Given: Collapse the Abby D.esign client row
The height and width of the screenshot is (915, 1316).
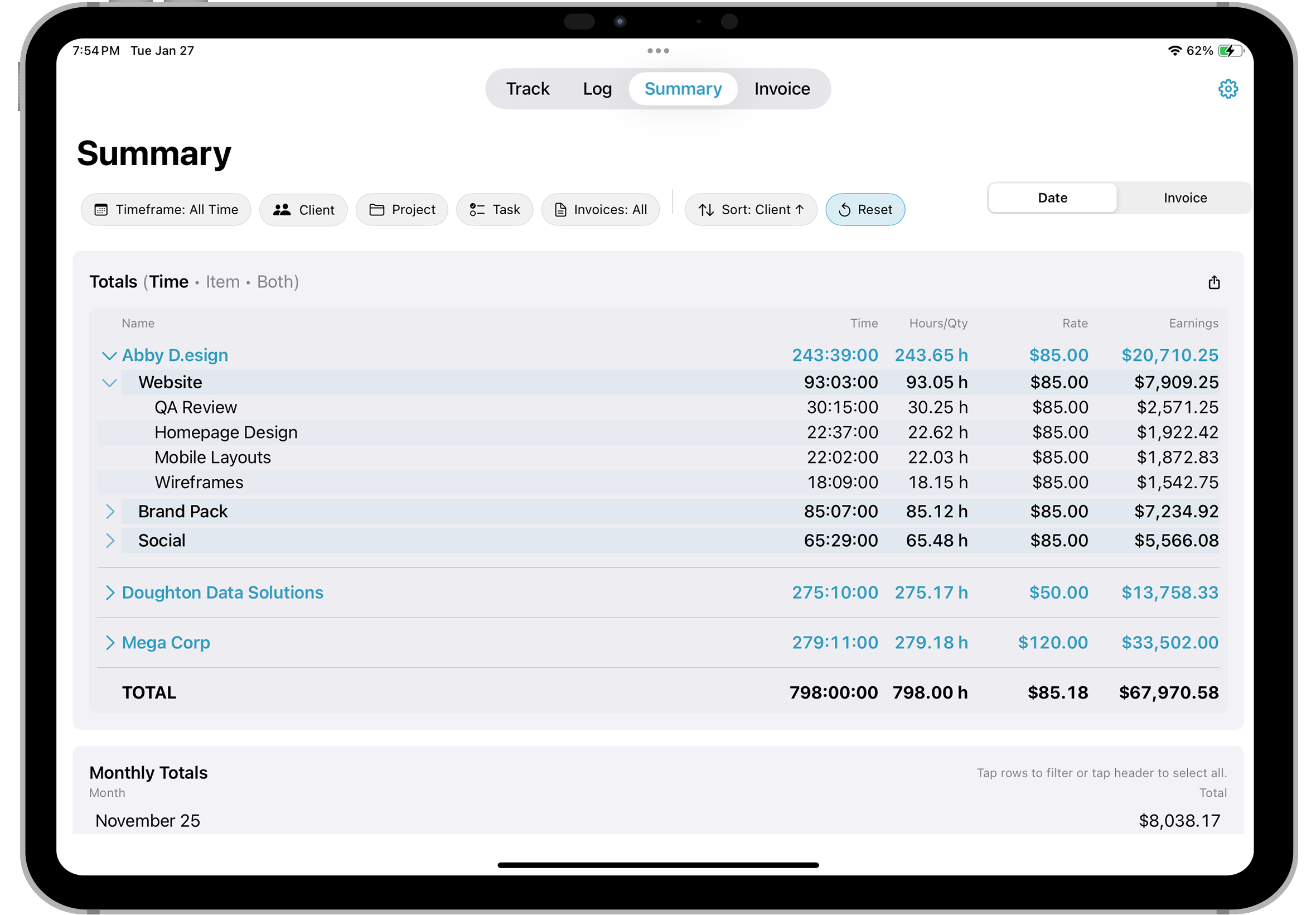Looking at the screenshot, I should point(109,355).
